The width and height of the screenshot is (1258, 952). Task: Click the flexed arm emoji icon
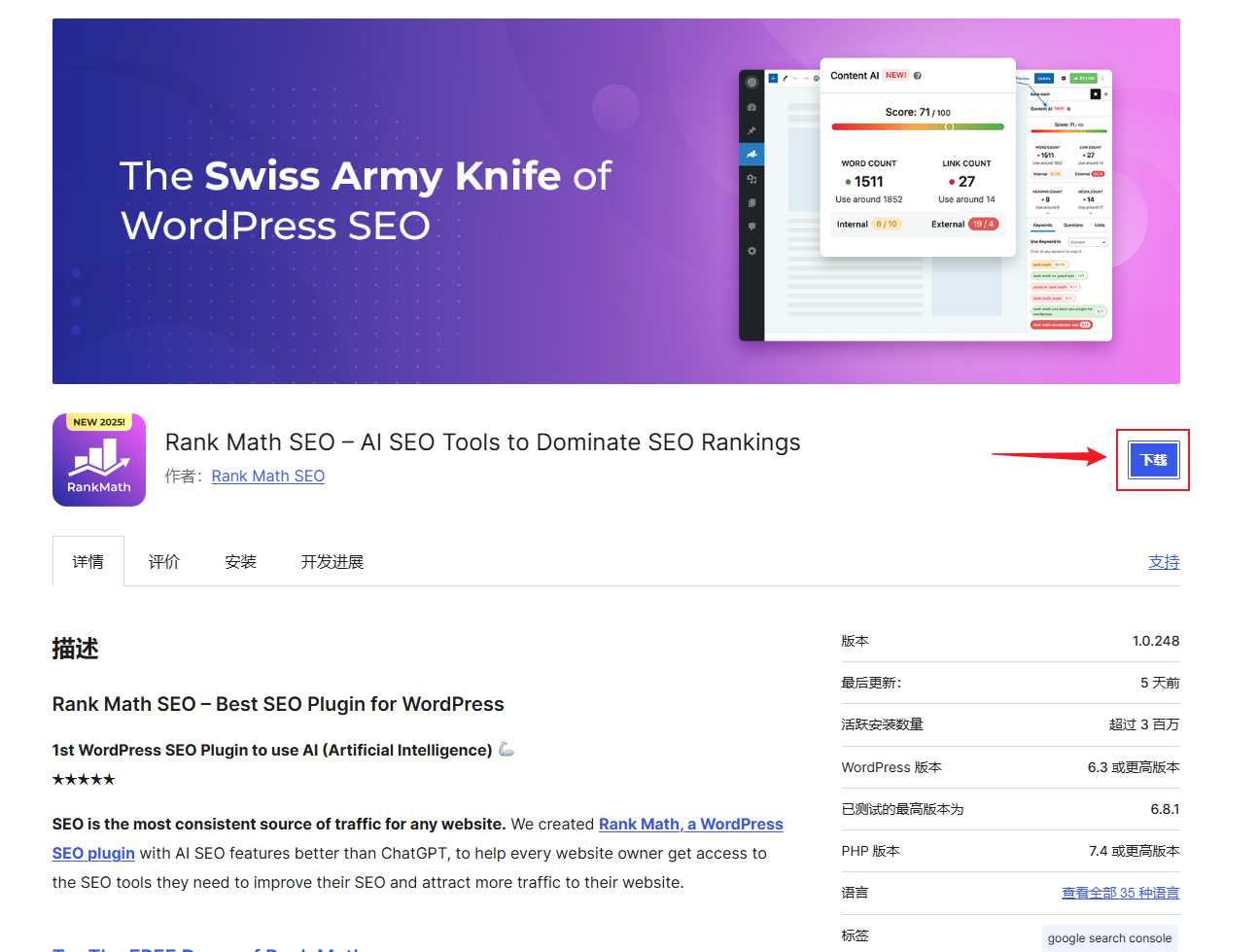pos(507,749)
